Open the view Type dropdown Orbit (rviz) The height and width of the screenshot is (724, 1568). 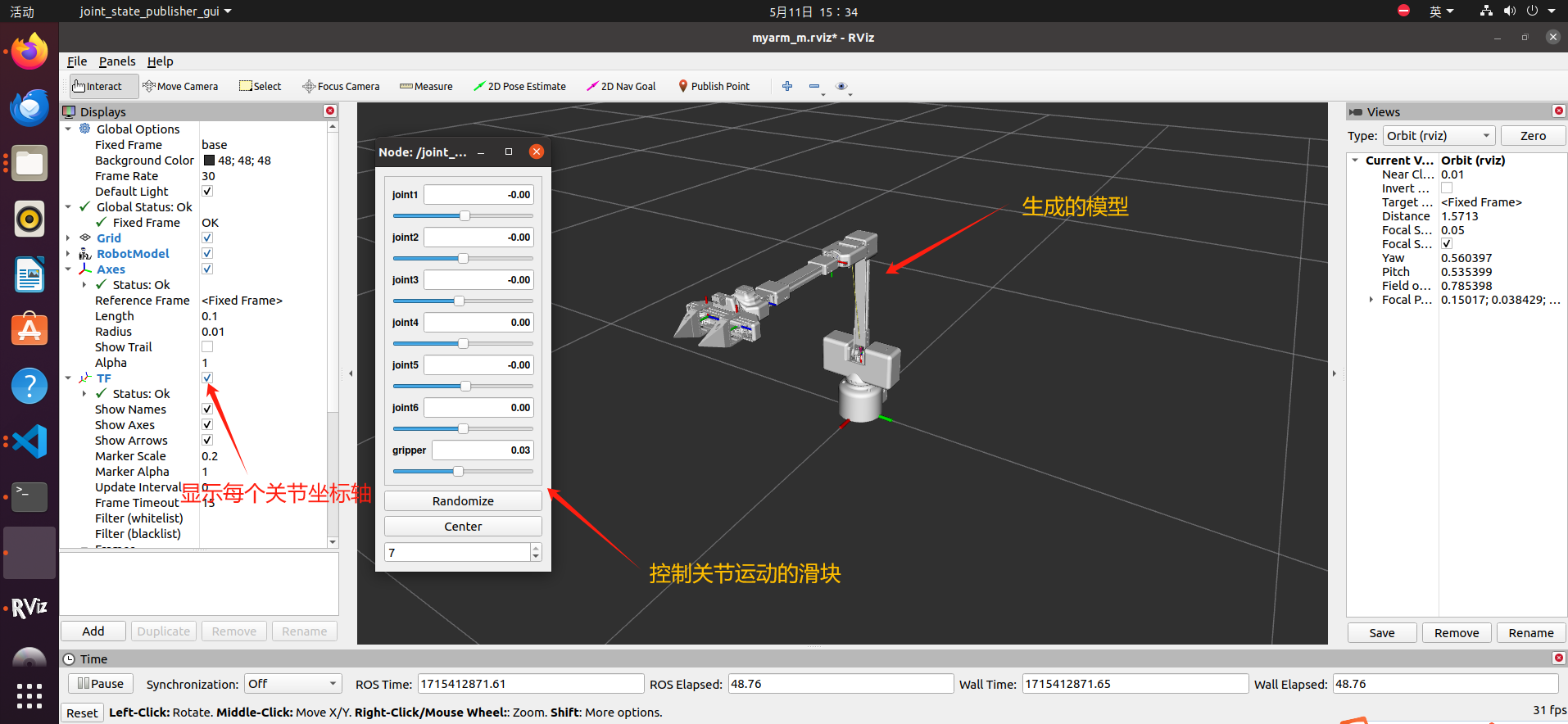point(1439,136)
